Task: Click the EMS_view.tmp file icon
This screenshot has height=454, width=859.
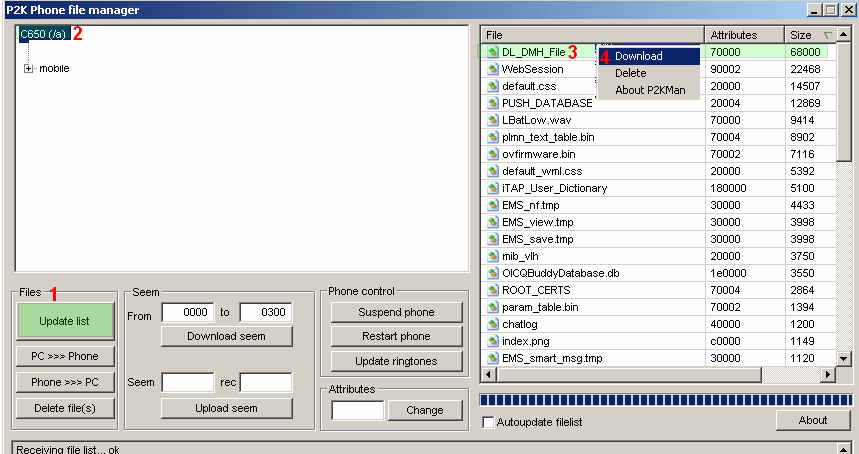Action: 493,222
